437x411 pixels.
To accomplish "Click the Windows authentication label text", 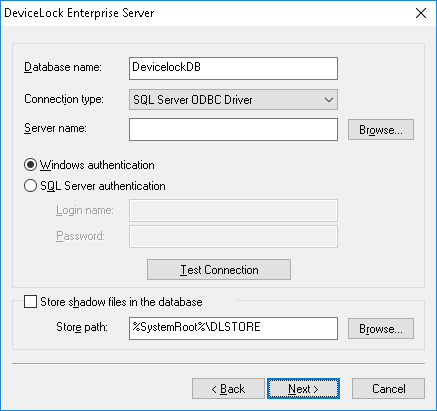I will pyautogui.click(x=97, y=165).
